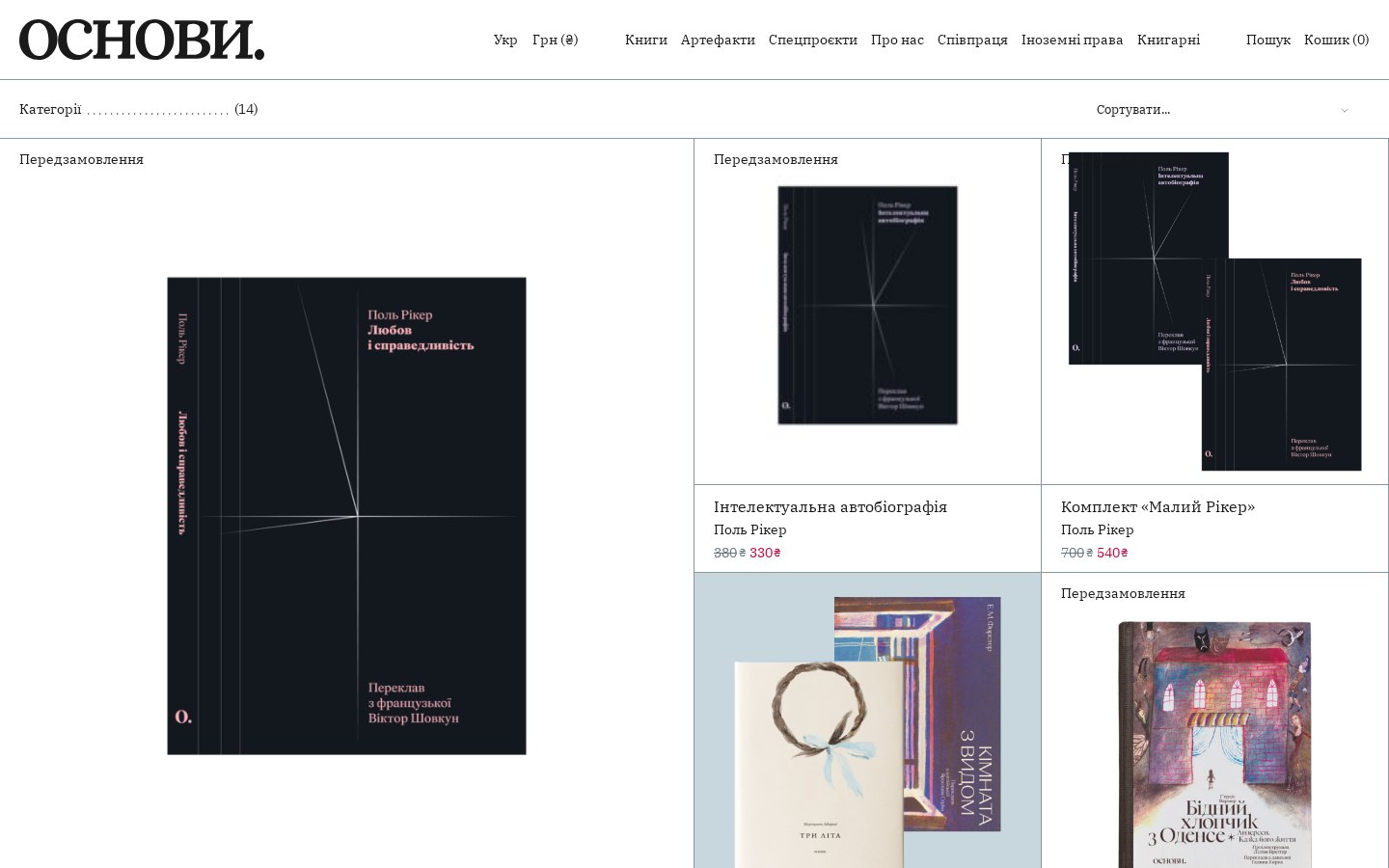Screen dimensions: 1389x868
Task: Click the 330₴ sale price
Action: pyautogui.click(x=765, y=553)
